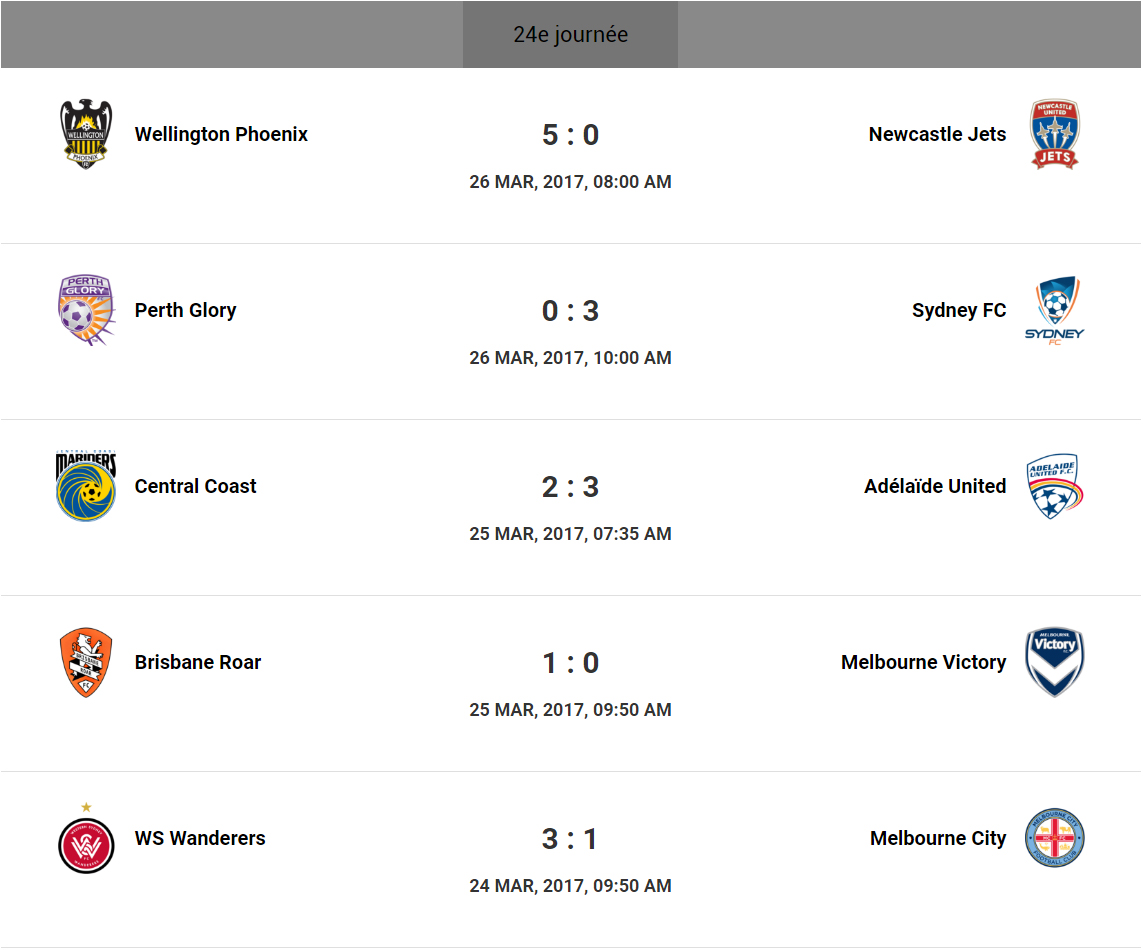This screenshot has width=1143, height=950.
Task: Open the Brisbane Roar team link
Action: point(198,662)
